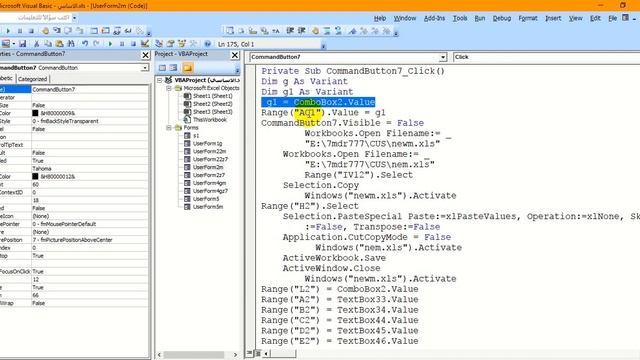Open the Insert UserForm button dropdown arrow
The height and width of the screenshot is (360, 640).
tap(14, 44)
